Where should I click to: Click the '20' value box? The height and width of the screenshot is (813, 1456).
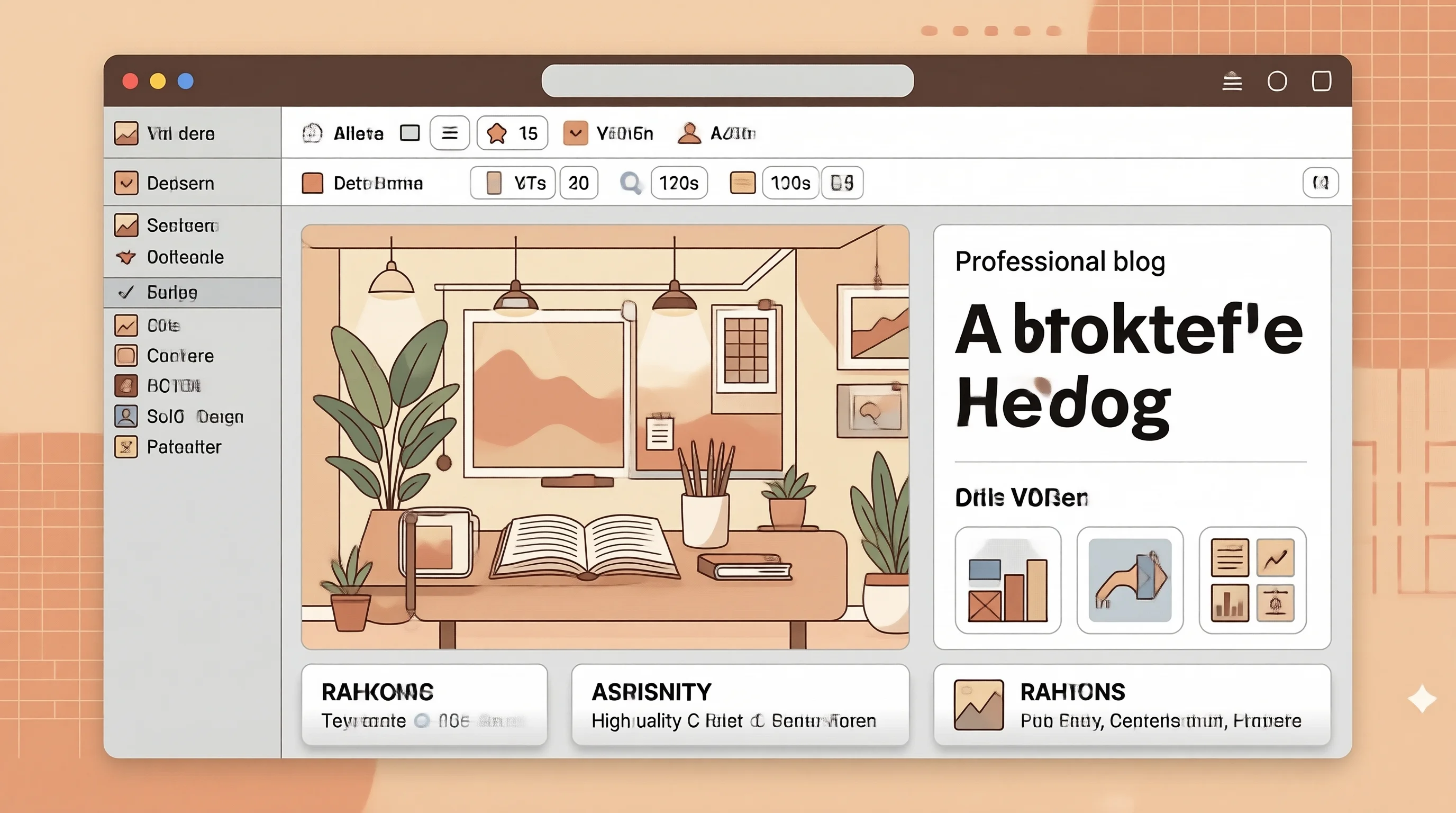point(578,183)
